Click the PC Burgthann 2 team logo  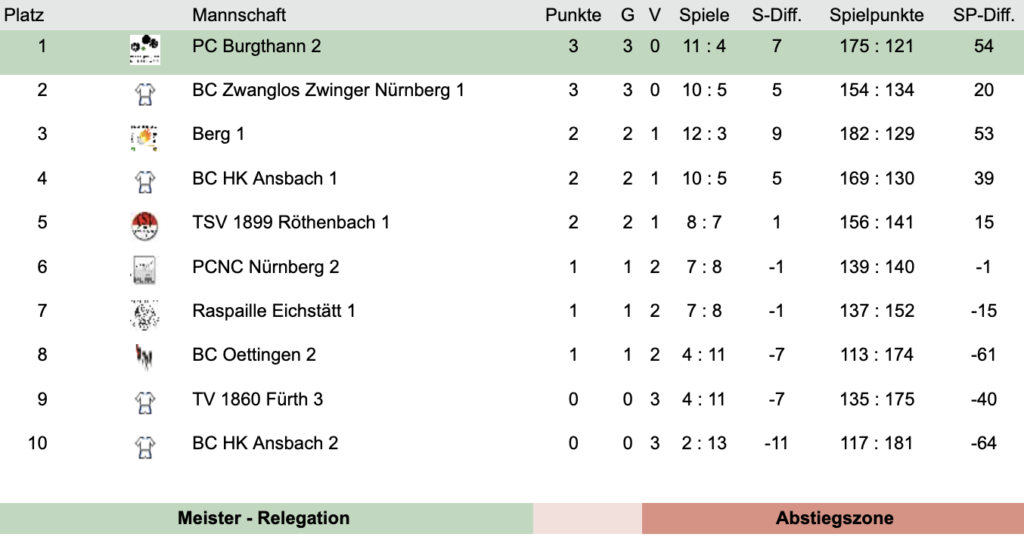coord(145,49)
